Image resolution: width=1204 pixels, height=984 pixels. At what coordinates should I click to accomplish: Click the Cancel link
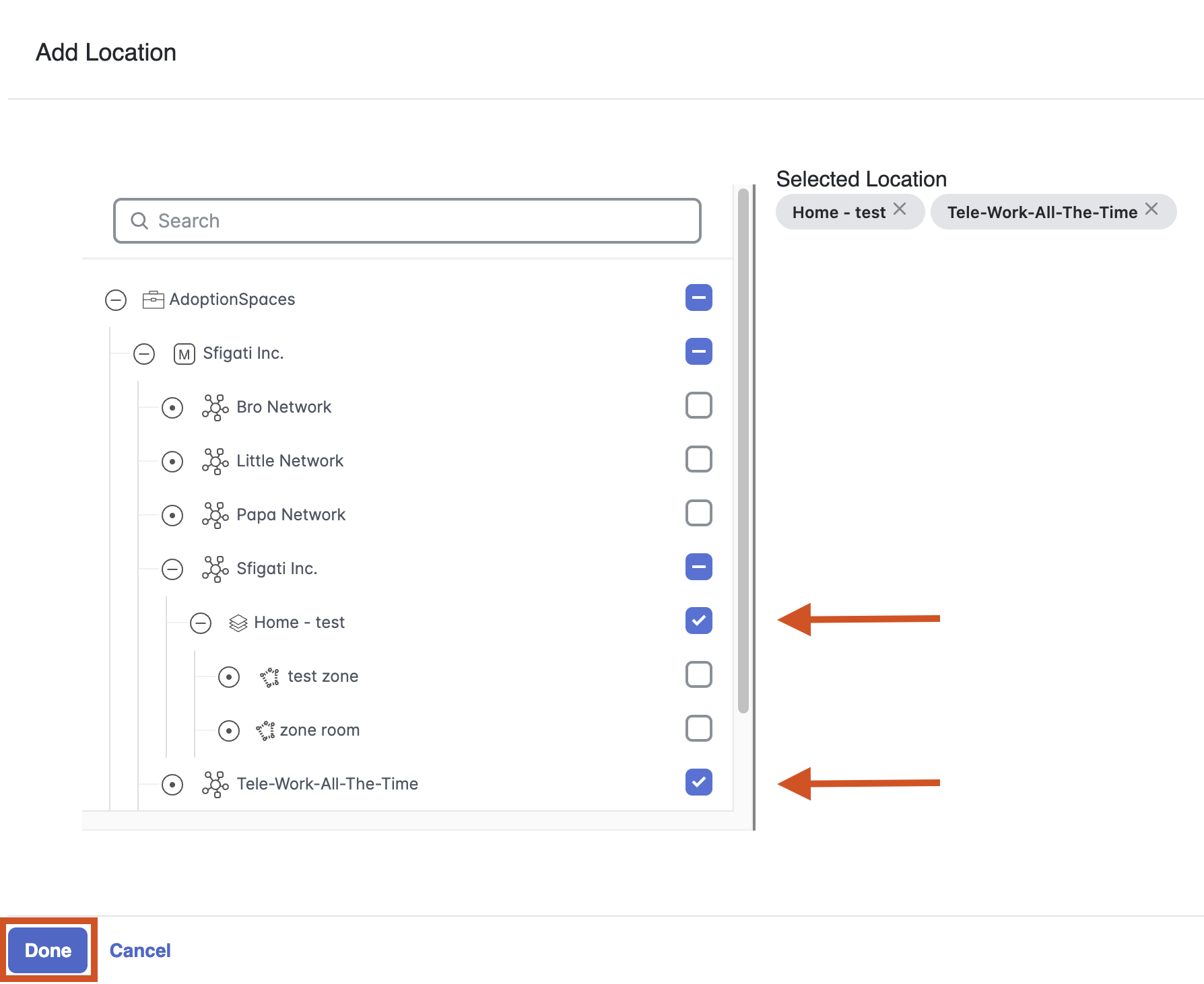tap(140, 950)
